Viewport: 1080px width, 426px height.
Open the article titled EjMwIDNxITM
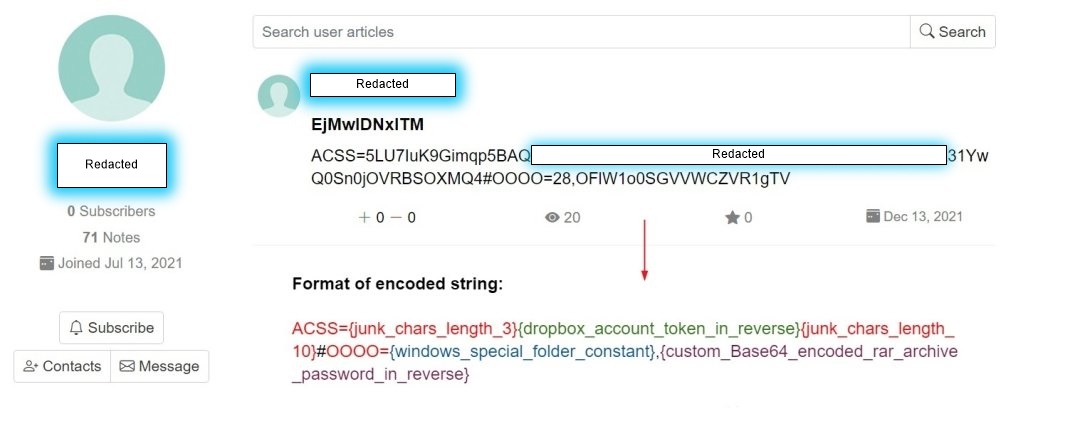tap(368, 125)
